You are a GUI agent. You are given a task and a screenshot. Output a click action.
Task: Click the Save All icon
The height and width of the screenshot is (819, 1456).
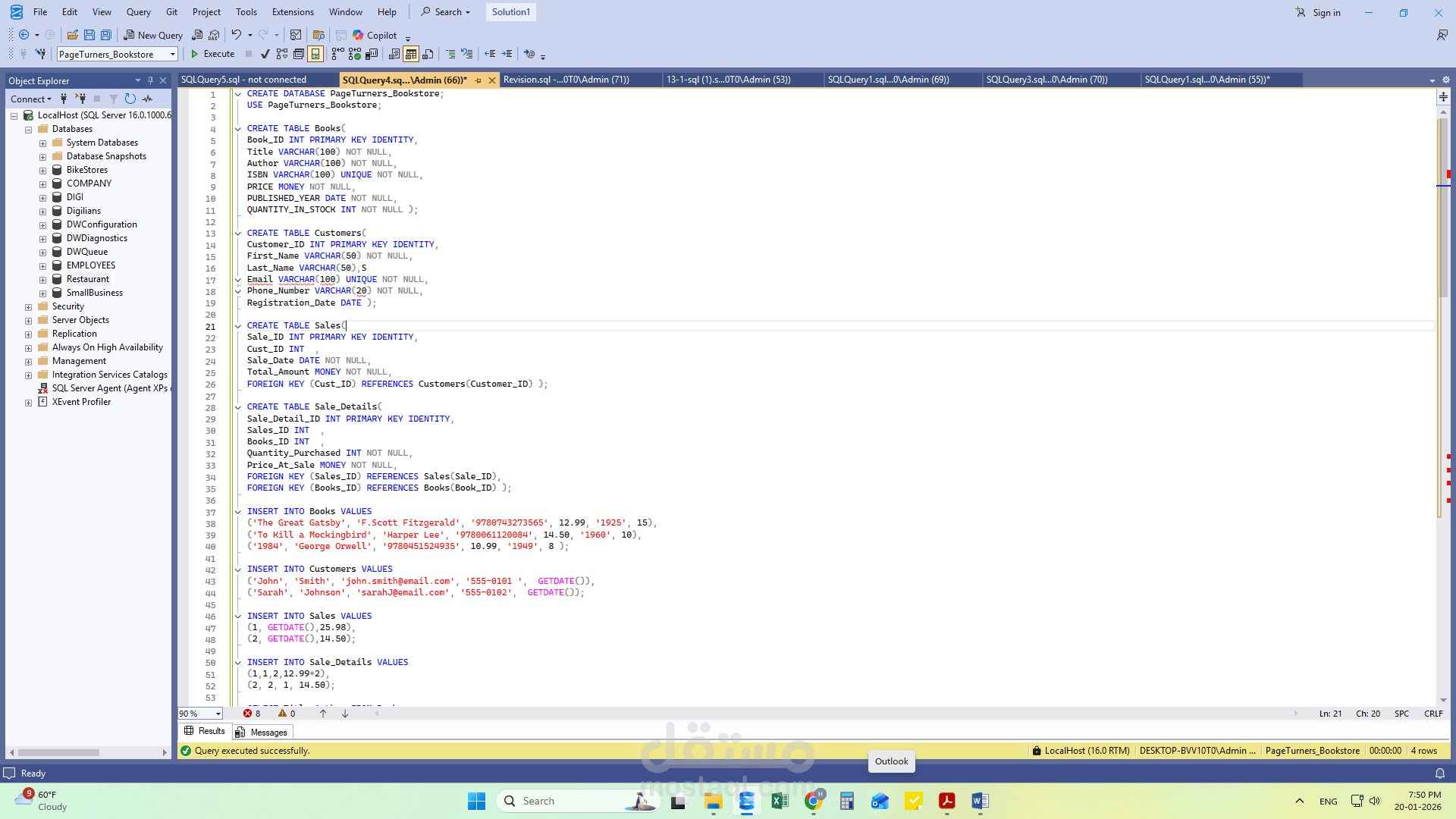click(106, 35)
